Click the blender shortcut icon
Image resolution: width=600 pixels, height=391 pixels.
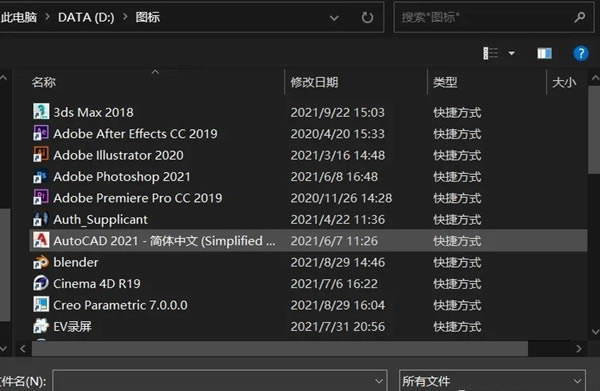pyautogui.click(x=41, y=262)
